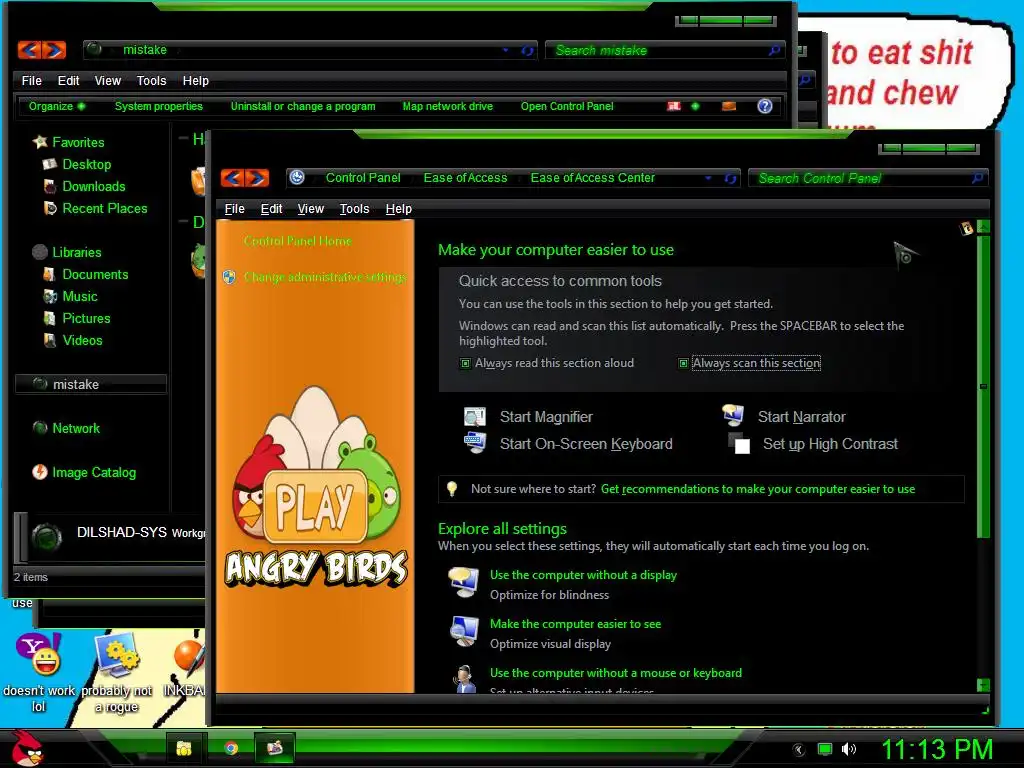The image size is (1024, 768).
Task: Click the Start Narrator icon
Action: pos(733,414)
